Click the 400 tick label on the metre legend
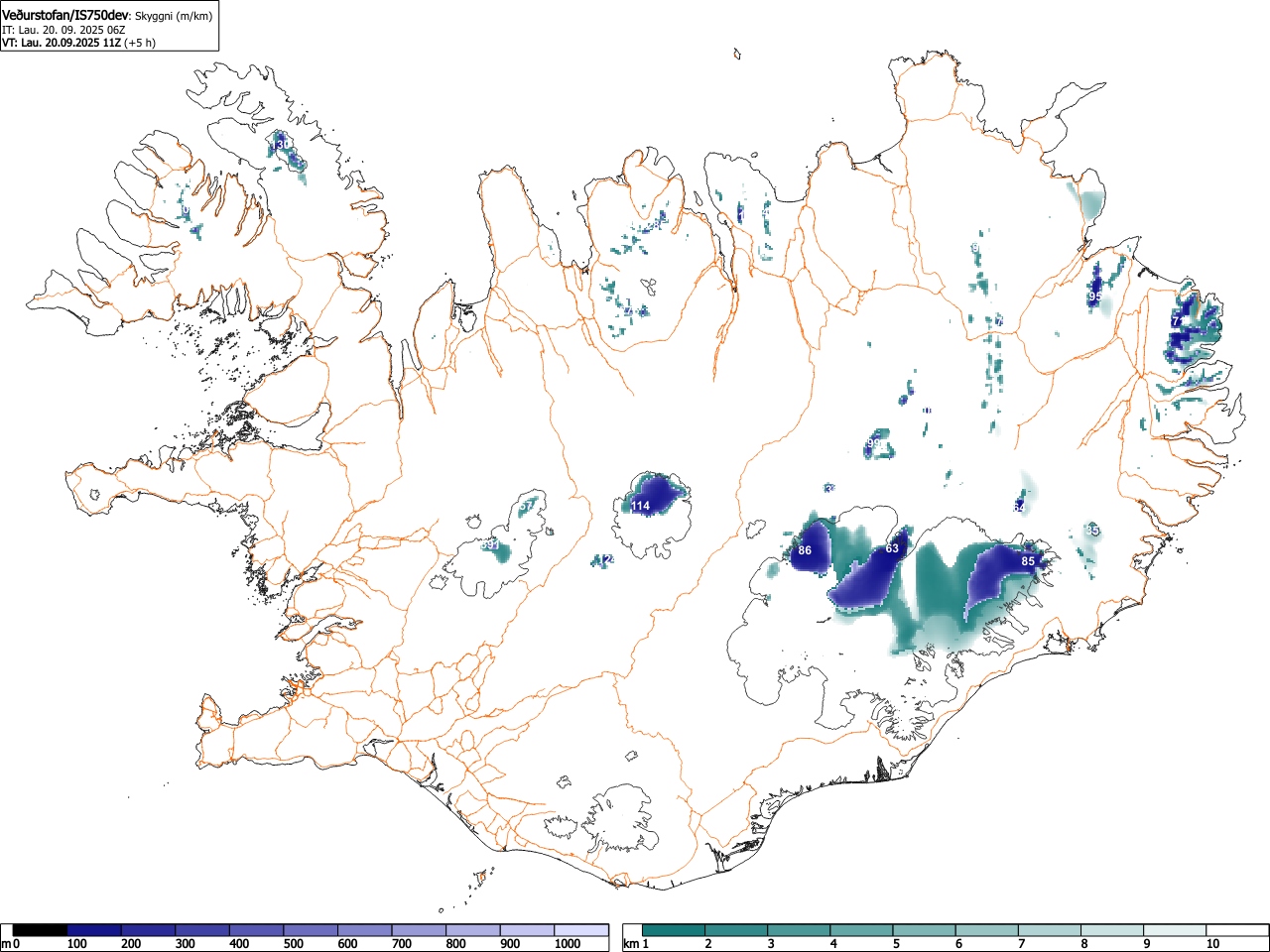The image size is (1270, 952). [x=239, y=944]
